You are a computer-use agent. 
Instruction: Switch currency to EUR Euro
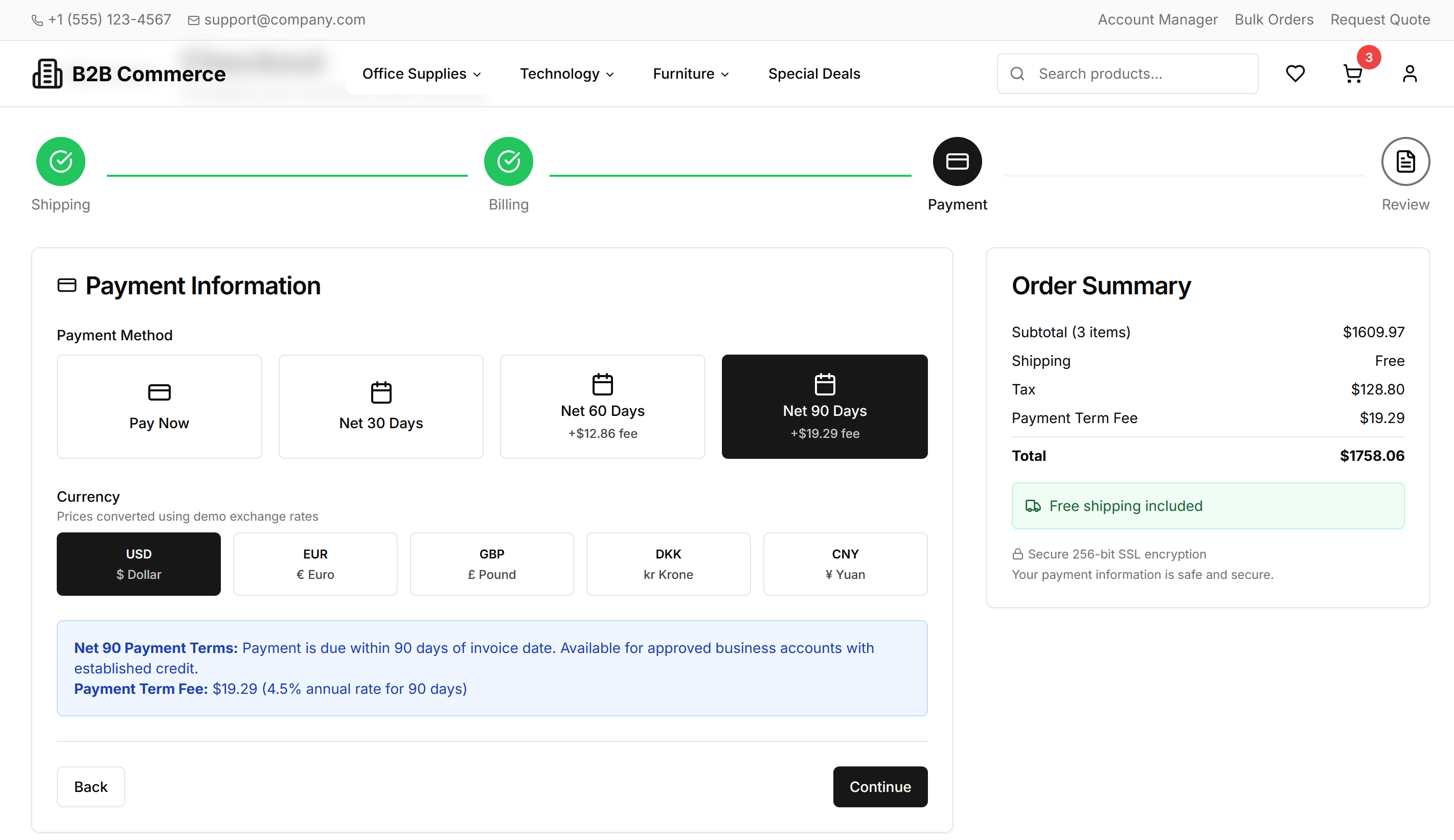[x=315, y=564]
